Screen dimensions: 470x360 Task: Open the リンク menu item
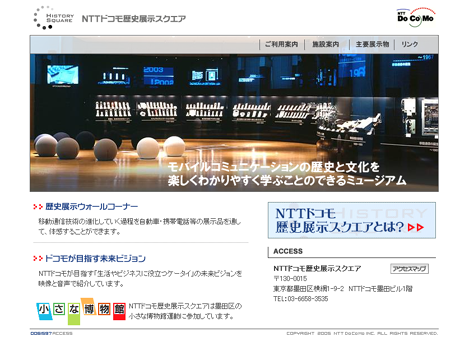click(409, 44)
